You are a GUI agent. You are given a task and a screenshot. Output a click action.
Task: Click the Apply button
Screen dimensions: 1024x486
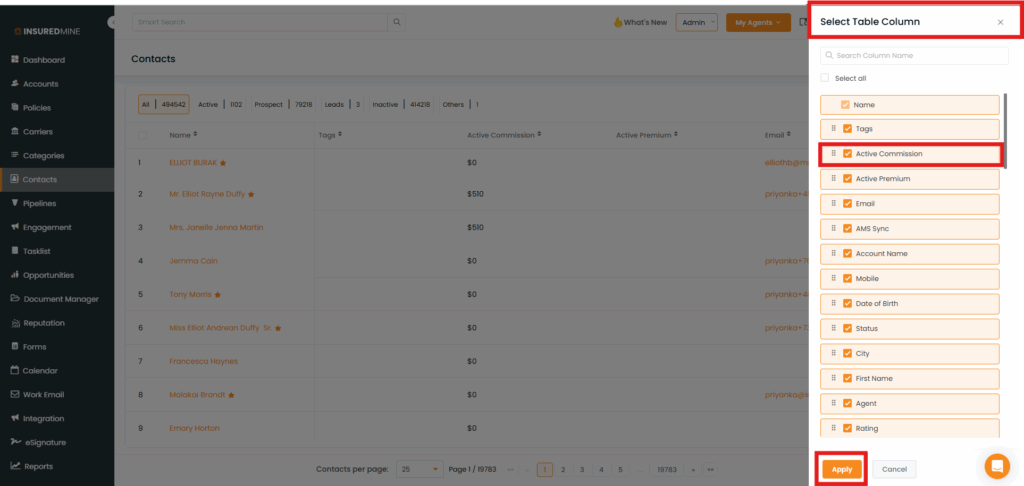pos(842,469)
